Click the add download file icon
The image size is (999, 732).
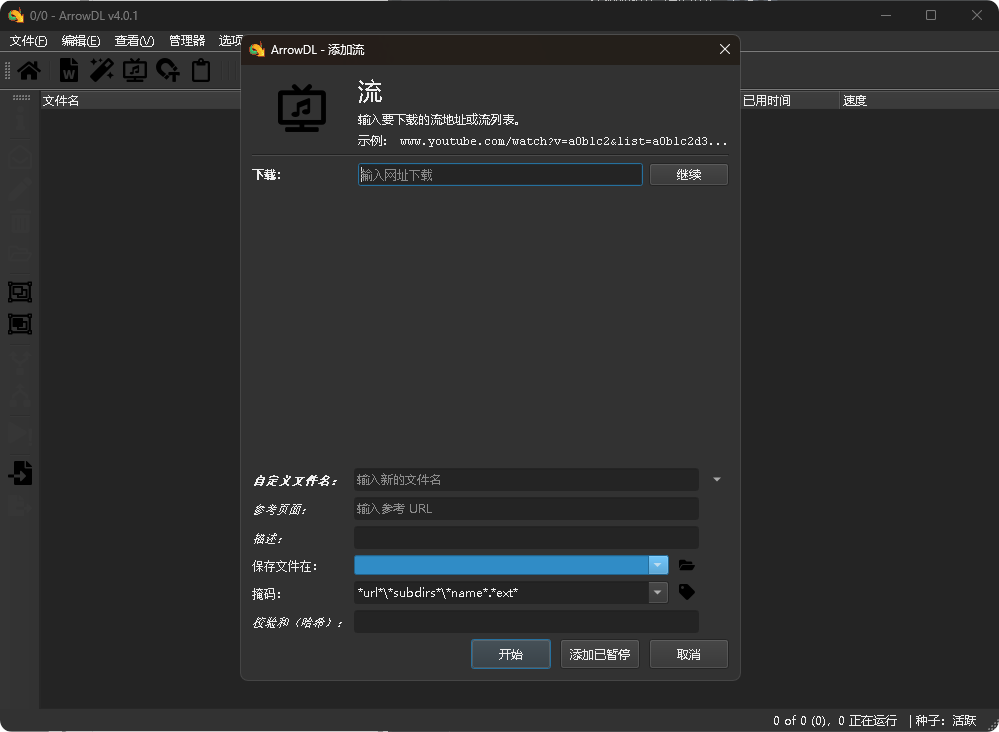(69, 70)
